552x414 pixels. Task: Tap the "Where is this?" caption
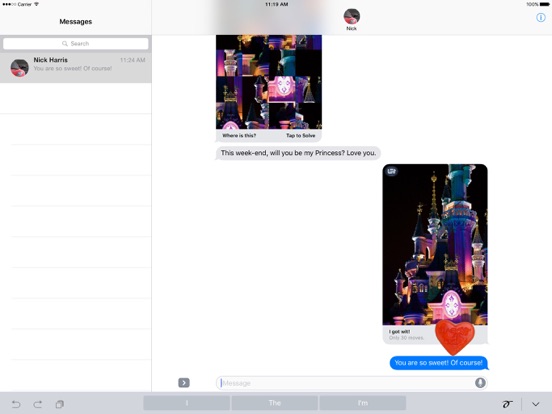pyautogui.click(x=239, y=136)
